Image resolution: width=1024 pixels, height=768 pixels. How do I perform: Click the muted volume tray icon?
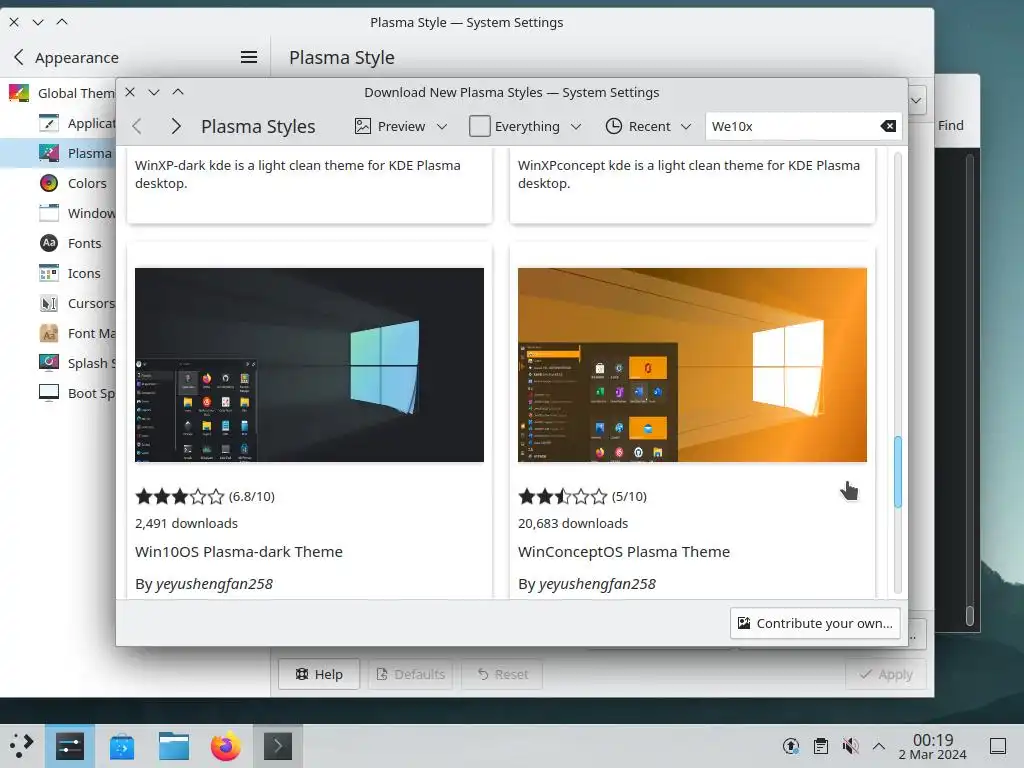(850, 746)
